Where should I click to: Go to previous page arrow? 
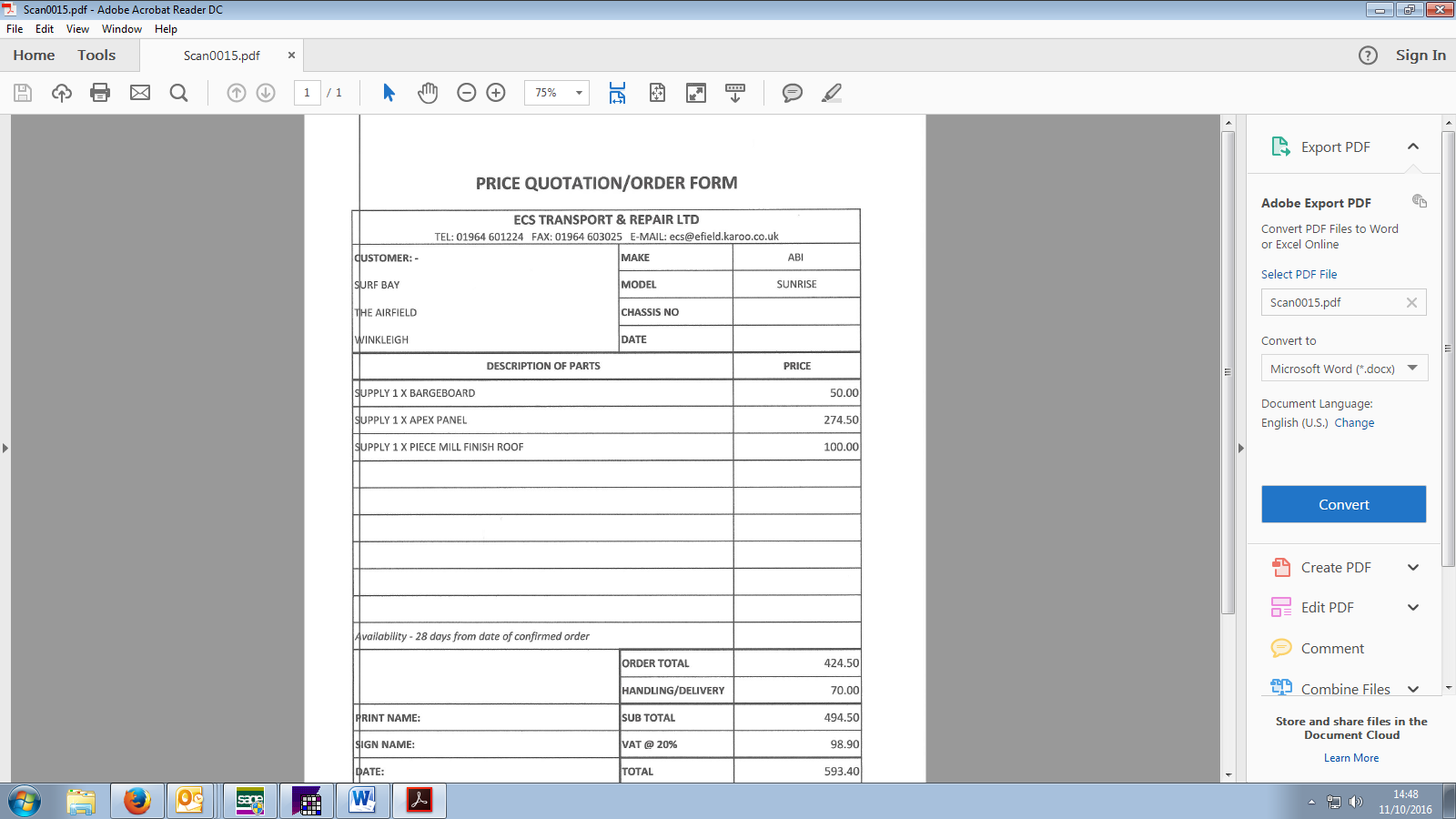point(237,93)
